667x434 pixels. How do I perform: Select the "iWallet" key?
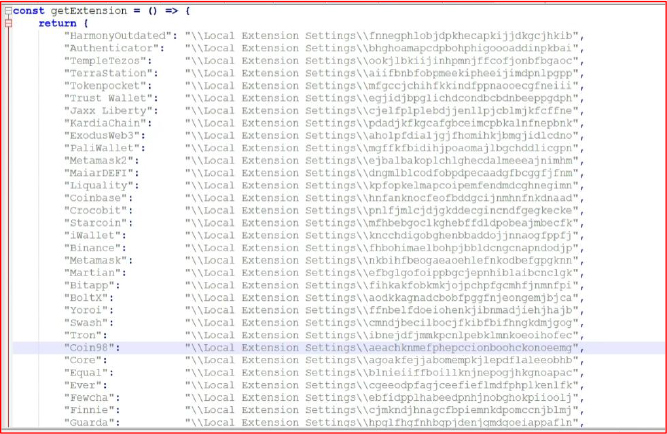[x=95, y=235]
